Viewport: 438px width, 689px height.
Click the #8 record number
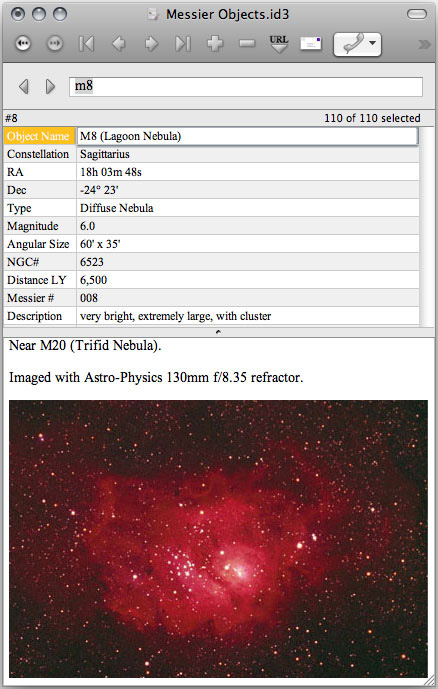coord(11,118)
